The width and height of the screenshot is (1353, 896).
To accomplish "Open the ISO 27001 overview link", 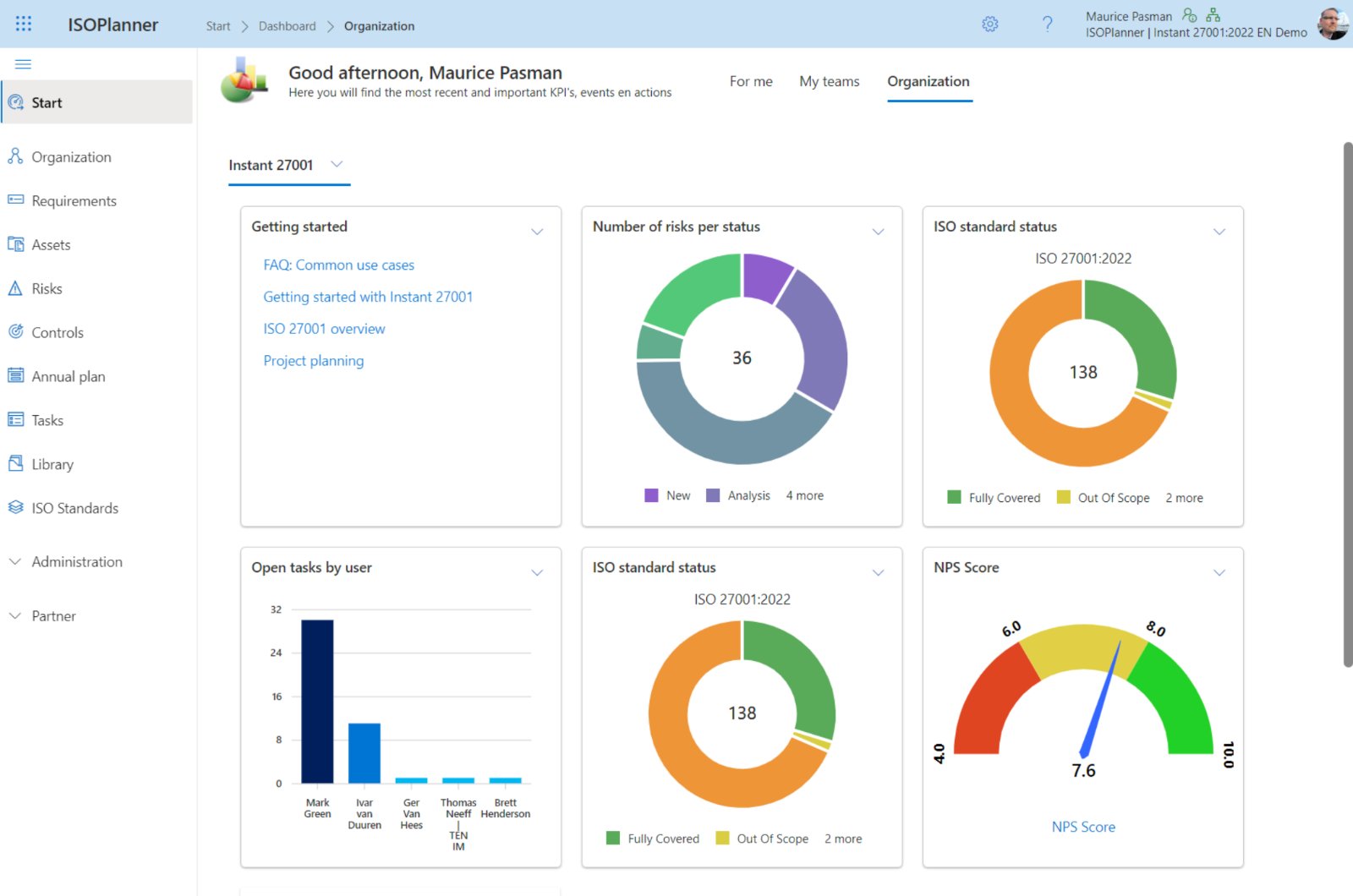I will pos(324,329).
